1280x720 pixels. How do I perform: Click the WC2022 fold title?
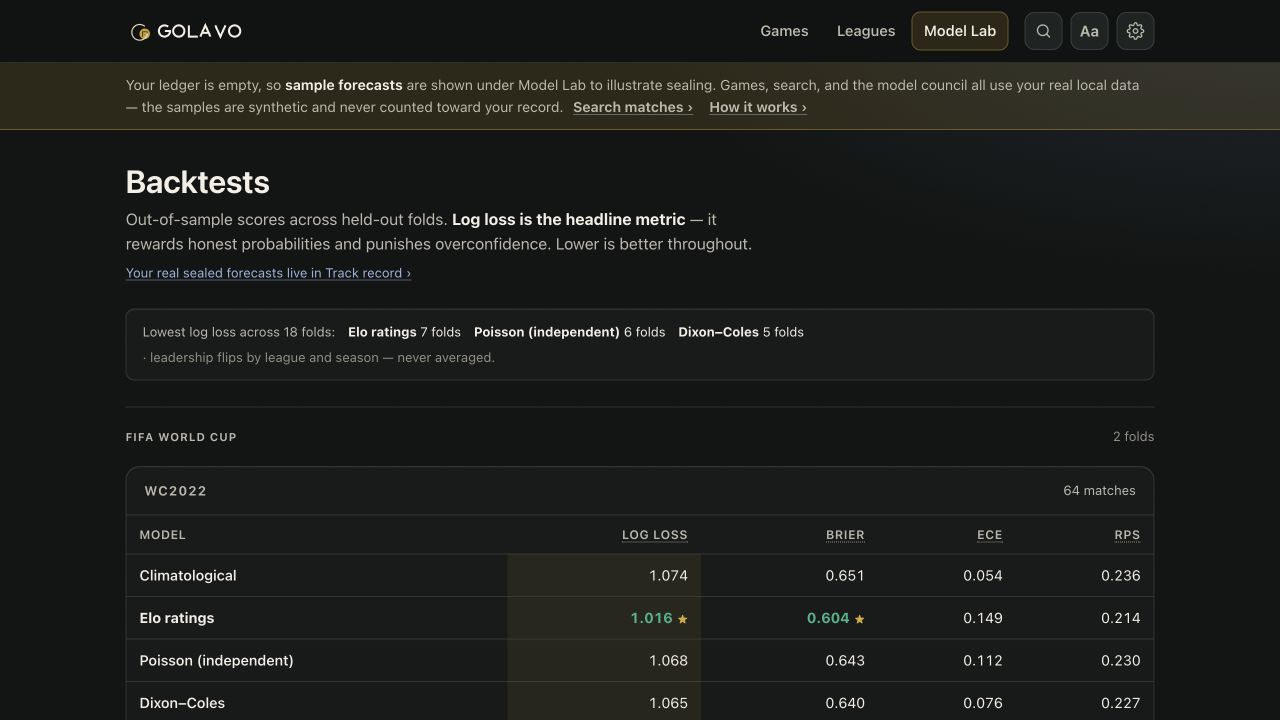pos(176,491)
